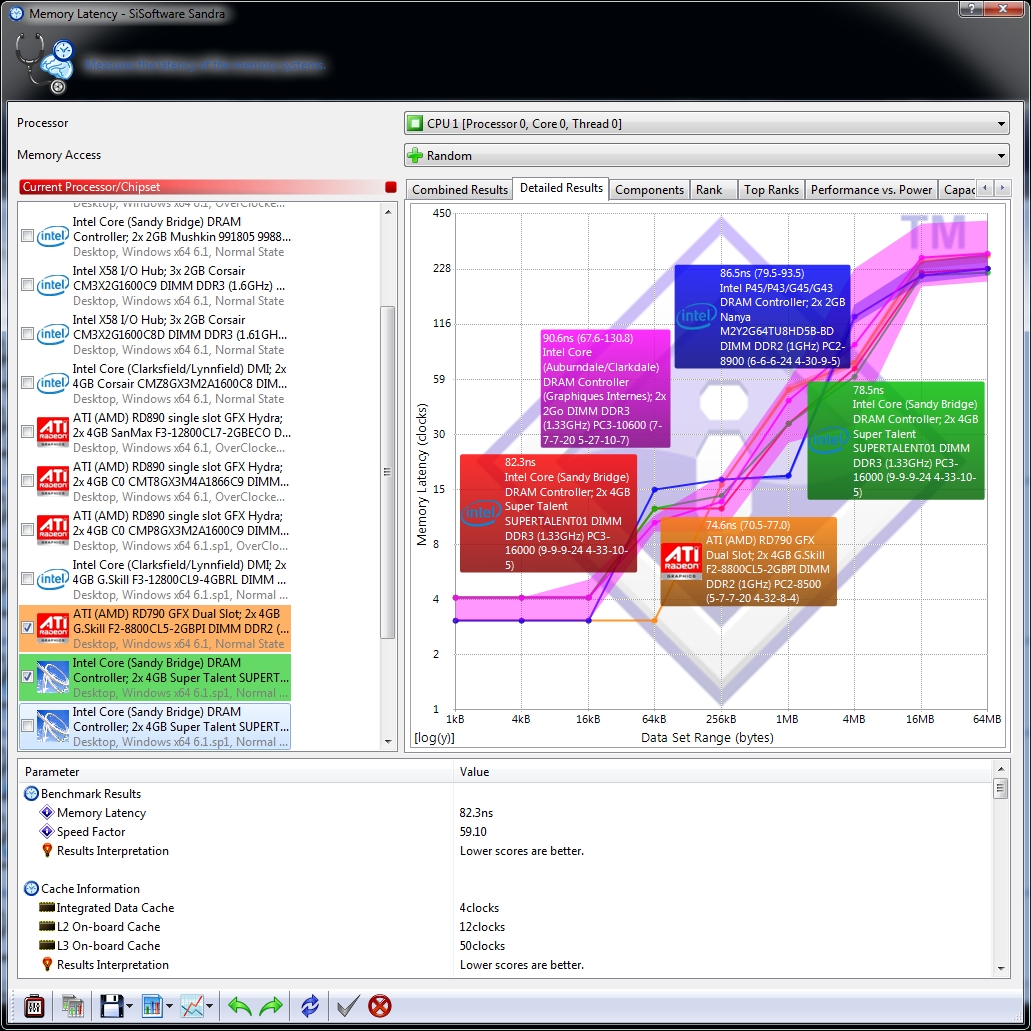The width and height of the screenshot is (1031, 1031).
Task: Open the bar chart icon dropdown arrow
Action: click(170, 1007)
